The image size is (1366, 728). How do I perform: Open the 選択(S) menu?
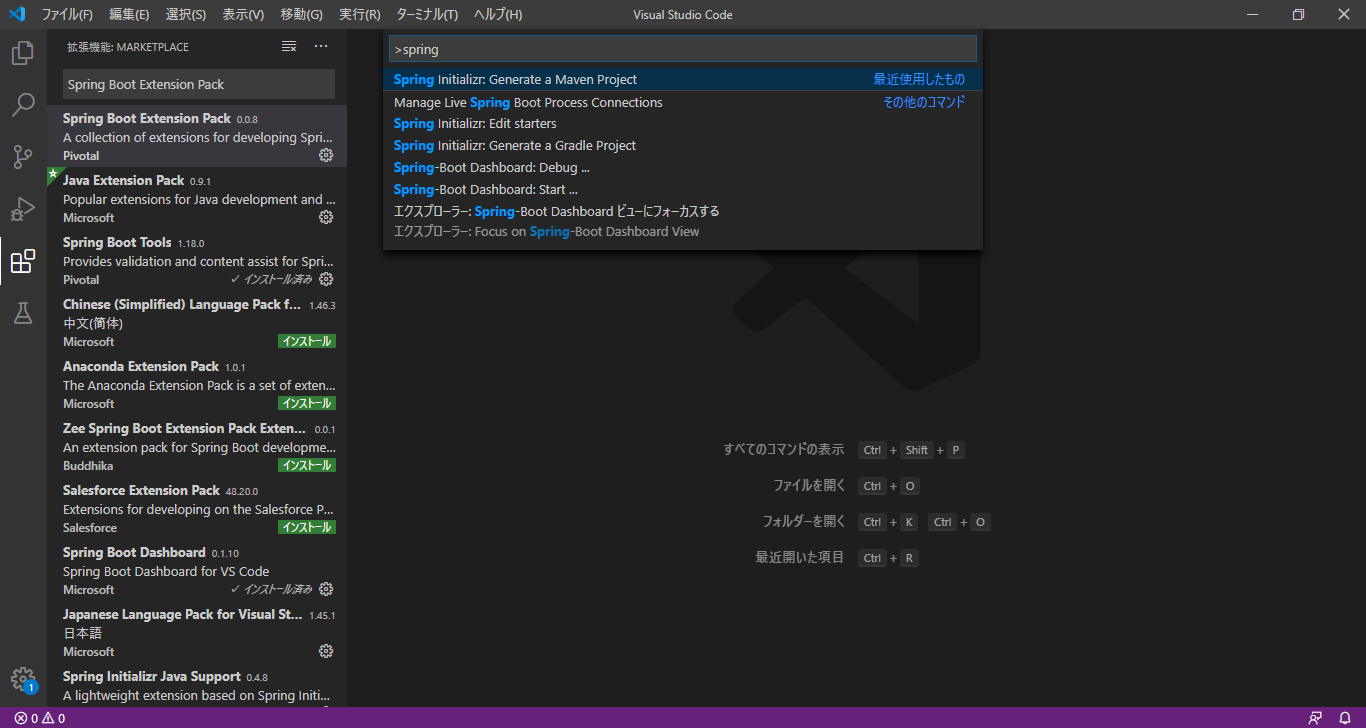[x=186, y=15]
